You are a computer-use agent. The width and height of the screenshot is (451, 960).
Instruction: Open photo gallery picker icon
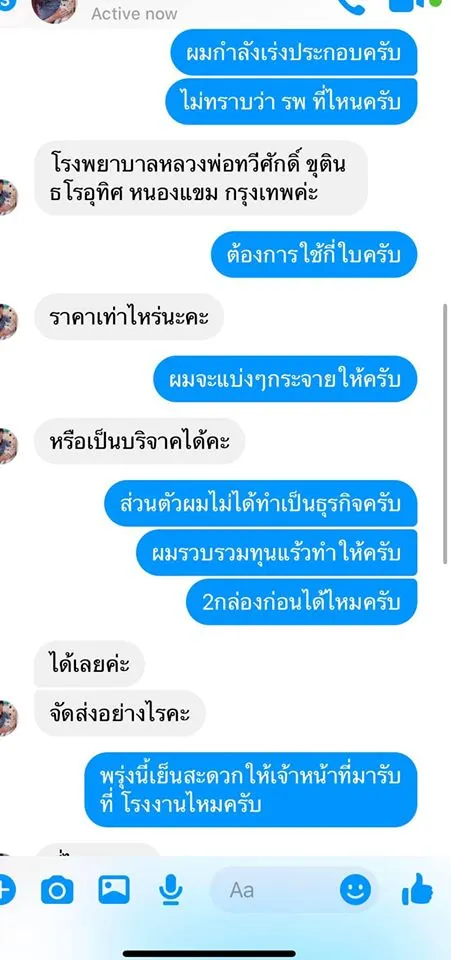coord(114,890)
